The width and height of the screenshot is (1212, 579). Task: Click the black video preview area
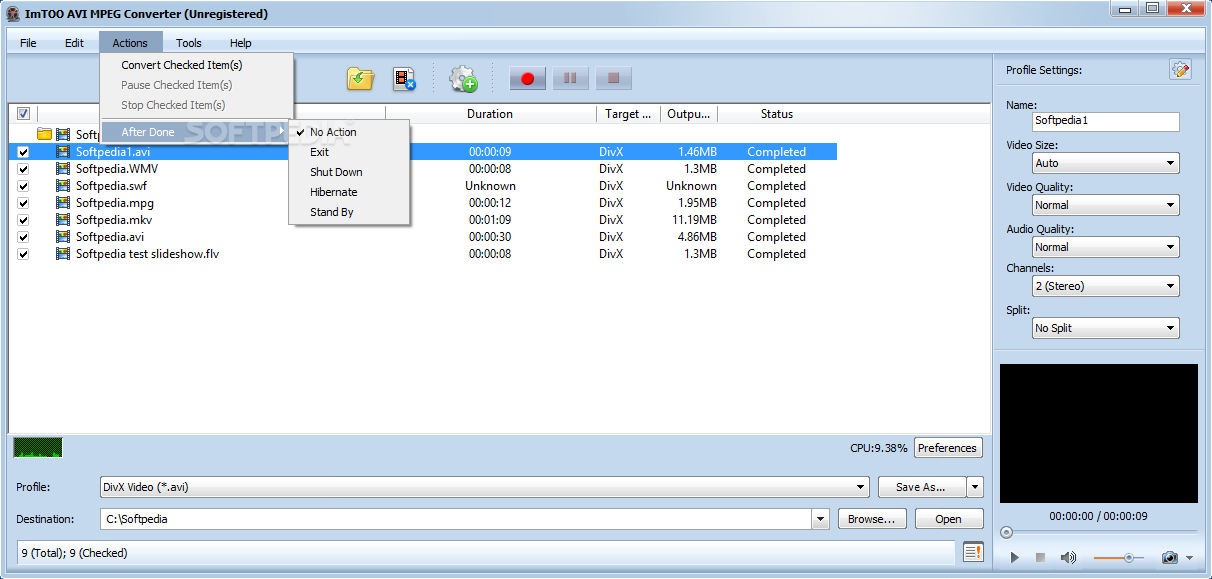click(x=1099, y=433)
